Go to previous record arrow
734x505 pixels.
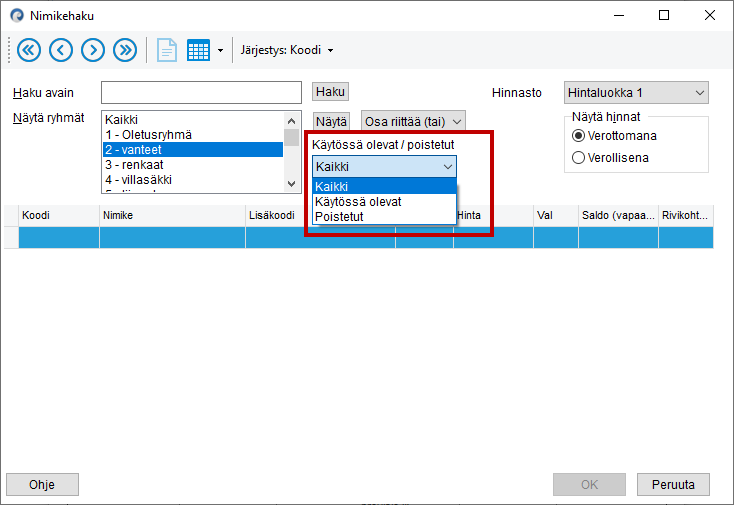[x=61, y=50]
